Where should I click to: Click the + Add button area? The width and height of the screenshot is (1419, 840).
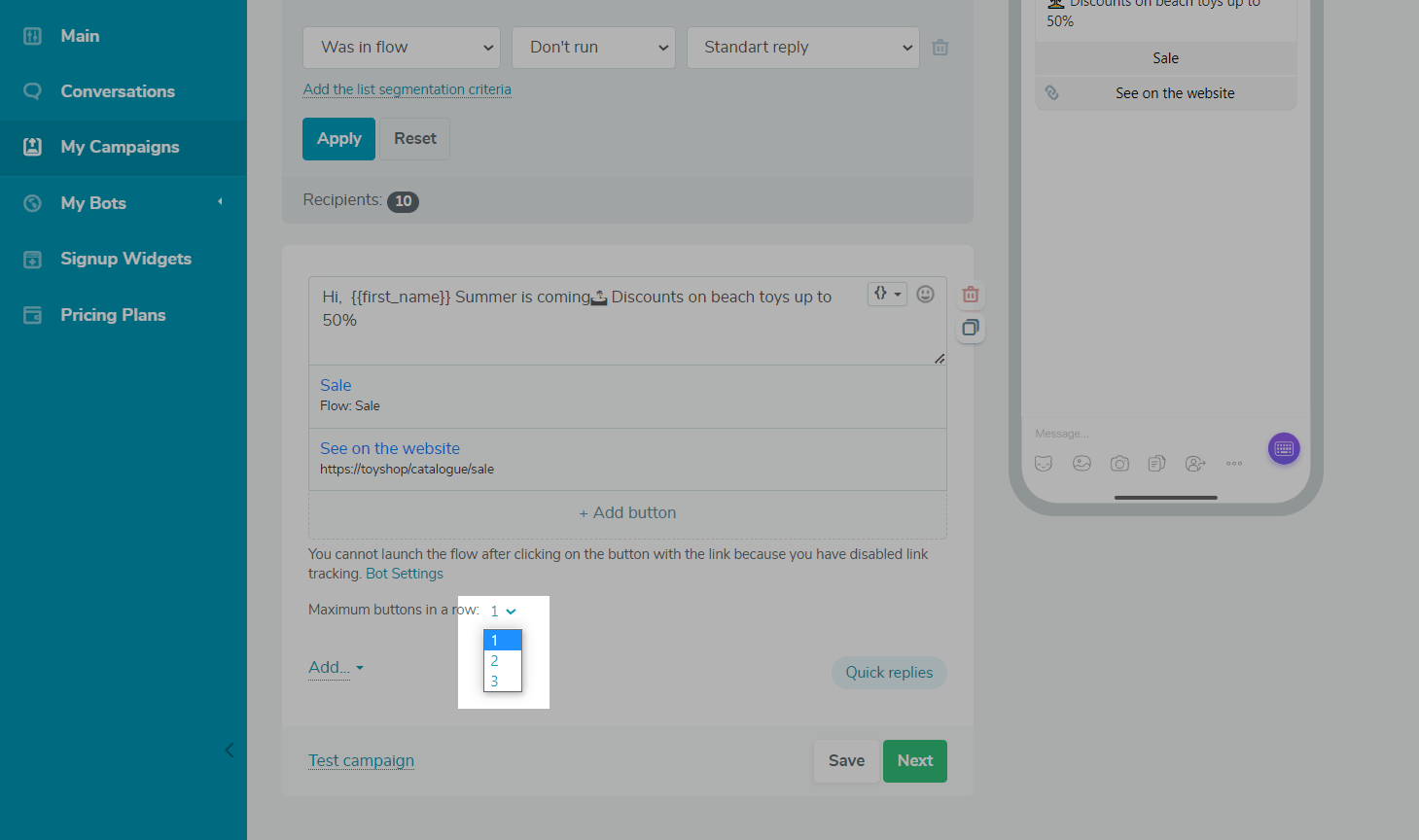(627, 513)
